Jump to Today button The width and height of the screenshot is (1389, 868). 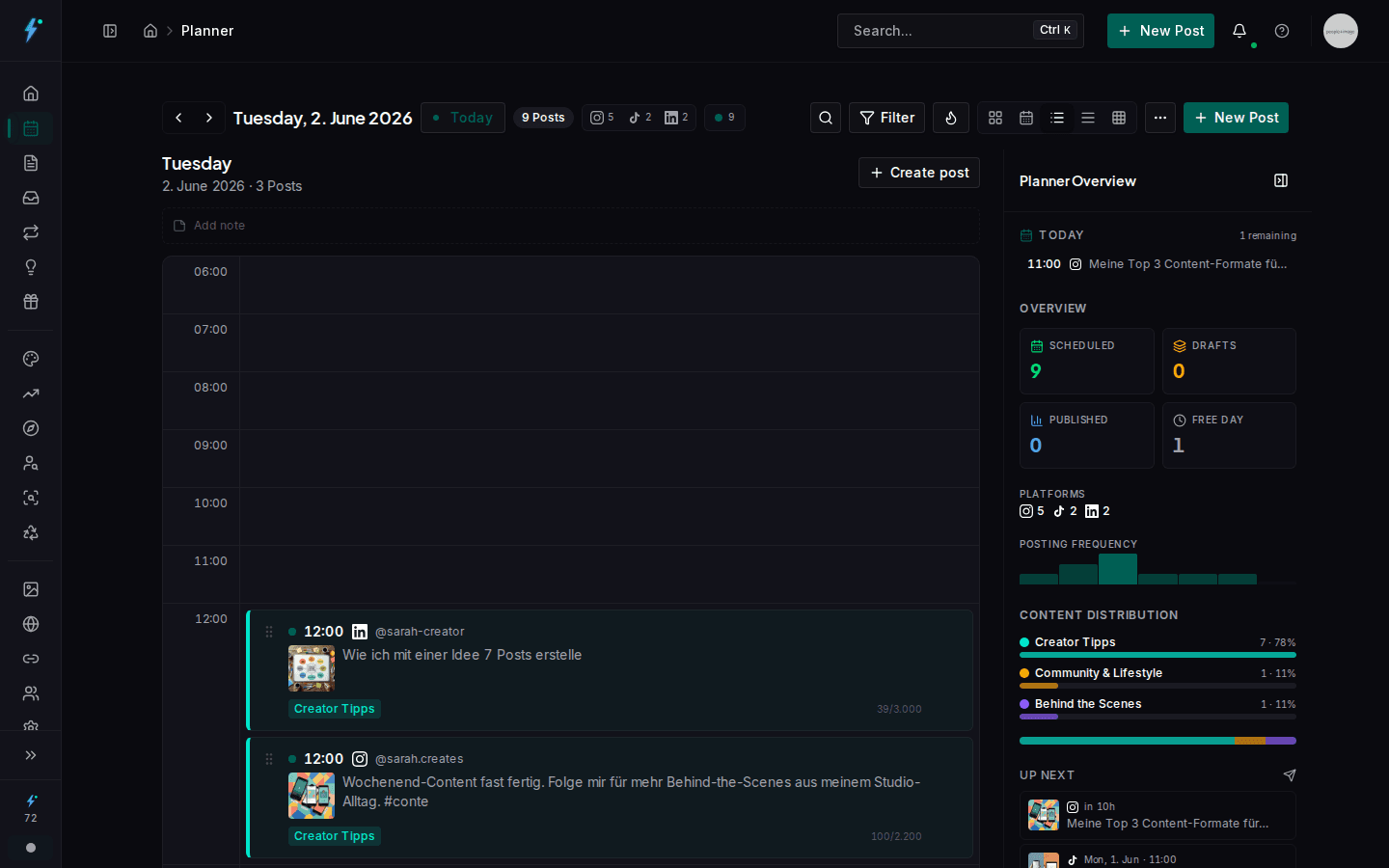pos(463,118)
